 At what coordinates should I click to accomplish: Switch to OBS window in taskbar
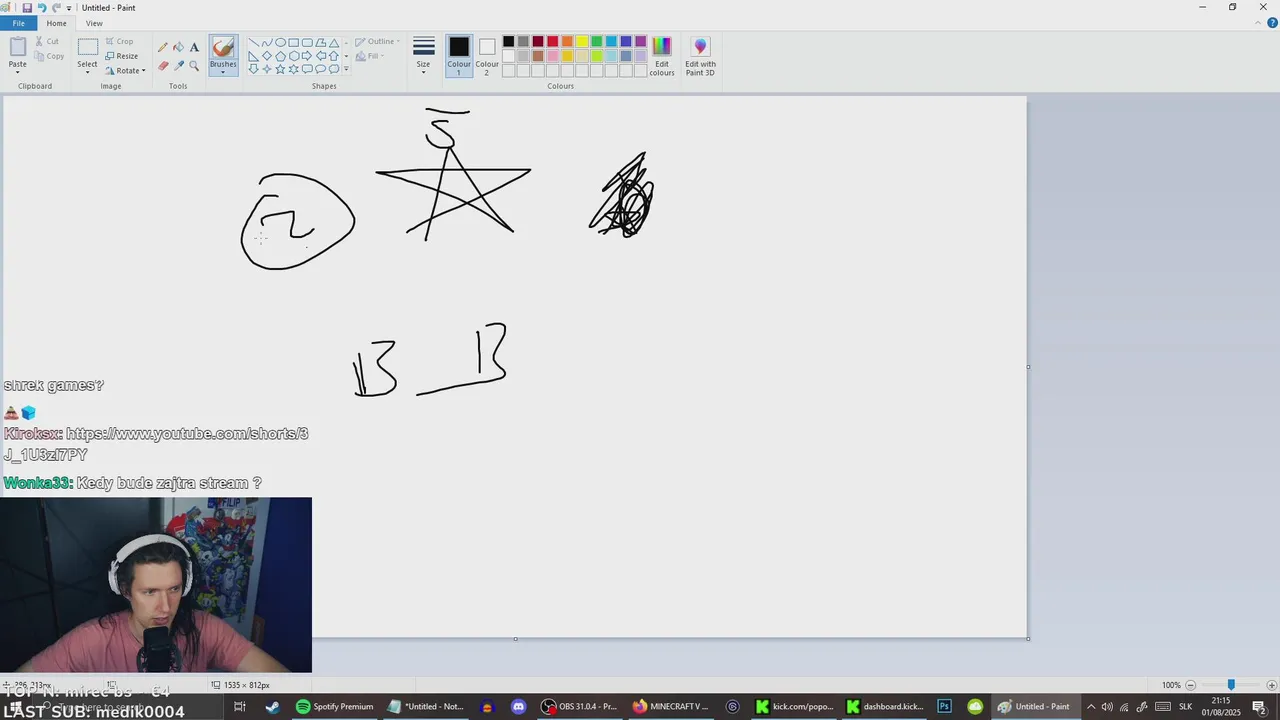pyautogui.click(x=580, y=707)
